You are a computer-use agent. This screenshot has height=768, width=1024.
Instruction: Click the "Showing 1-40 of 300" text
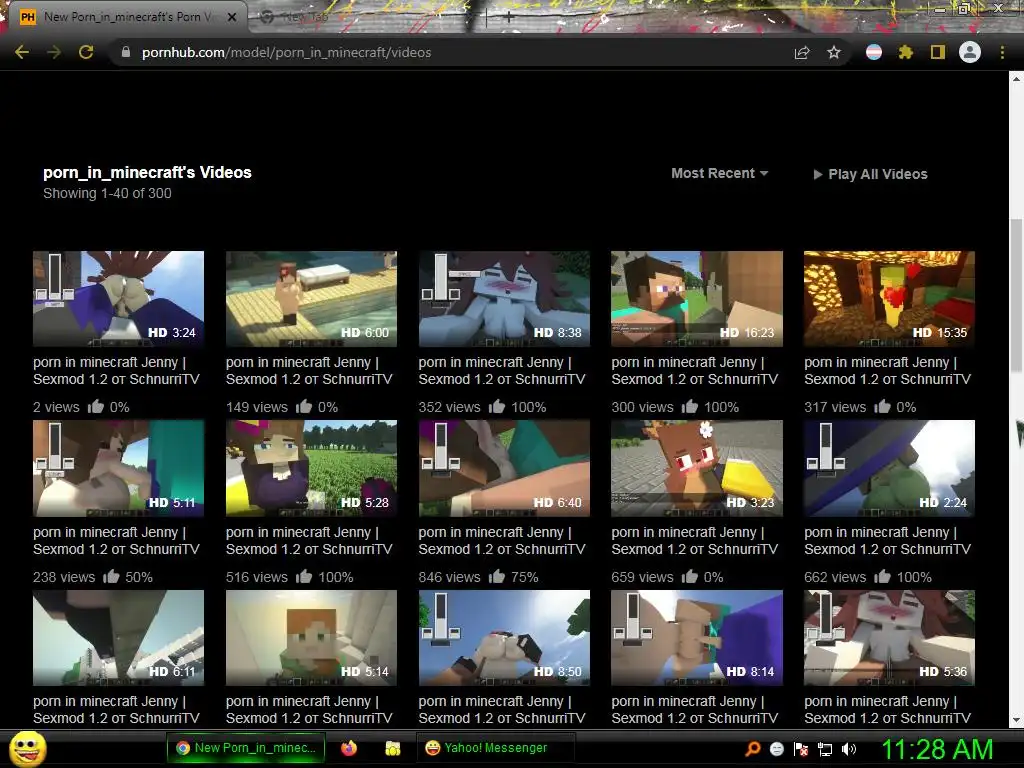pos(107,193)
